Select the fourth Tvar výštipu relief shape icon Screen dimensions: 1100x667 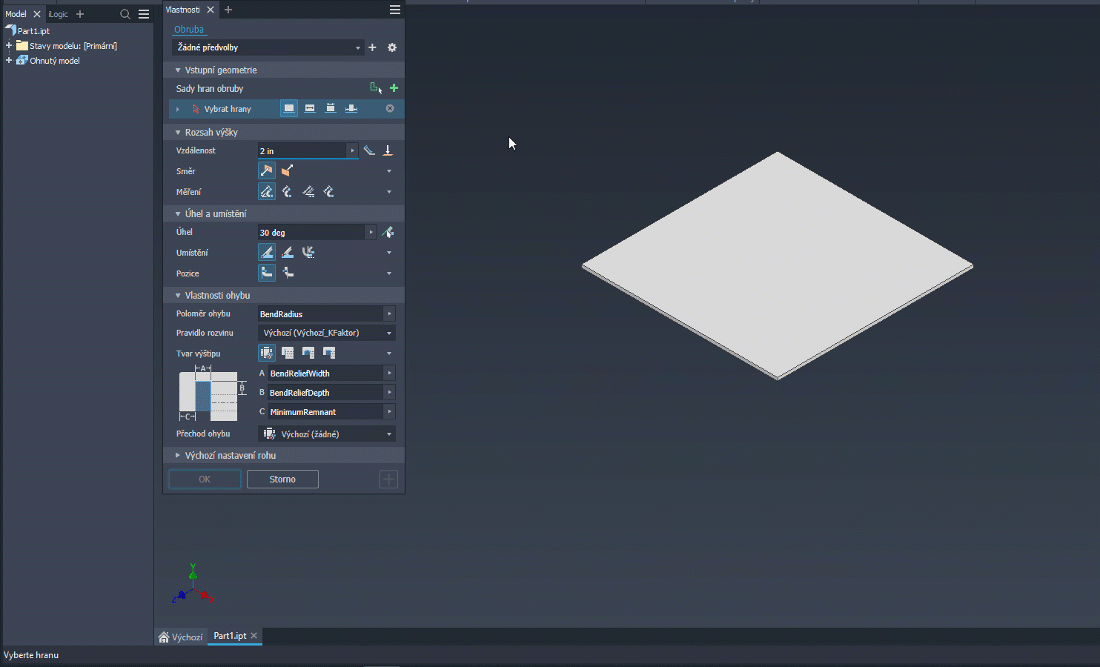point(328,353)
